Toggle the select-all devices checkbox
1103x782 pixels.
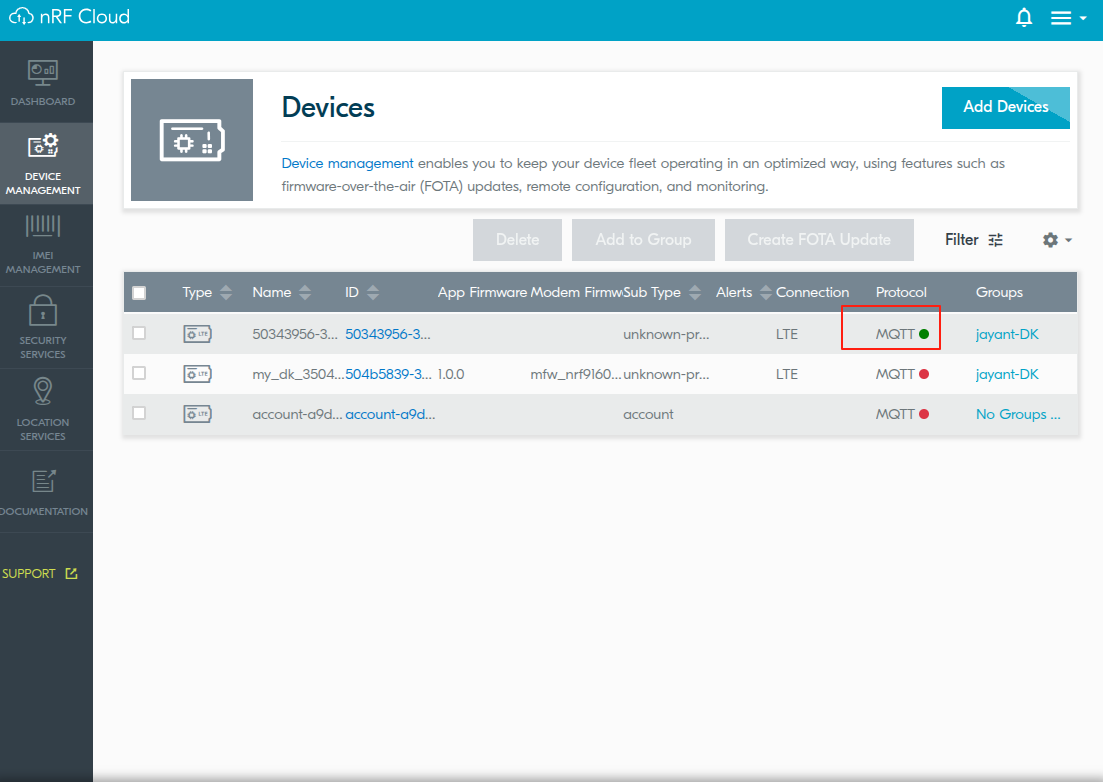click(x=139, y=293)
